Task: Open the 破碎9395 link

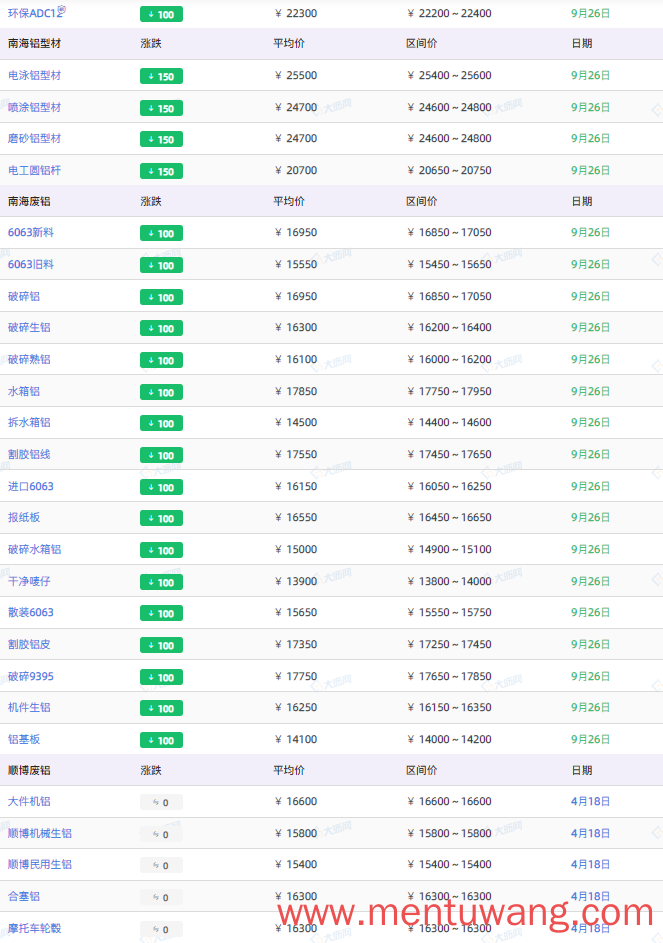Action: (31, 677)
